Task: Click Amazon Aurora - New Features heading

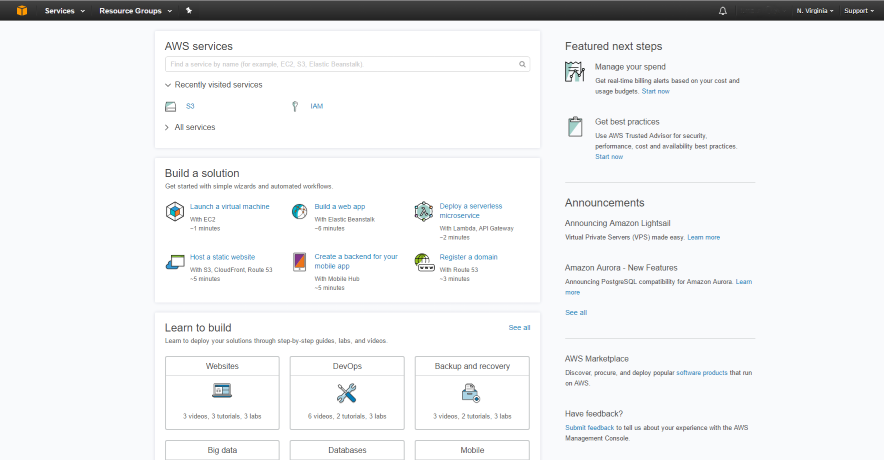Action: 621,268
